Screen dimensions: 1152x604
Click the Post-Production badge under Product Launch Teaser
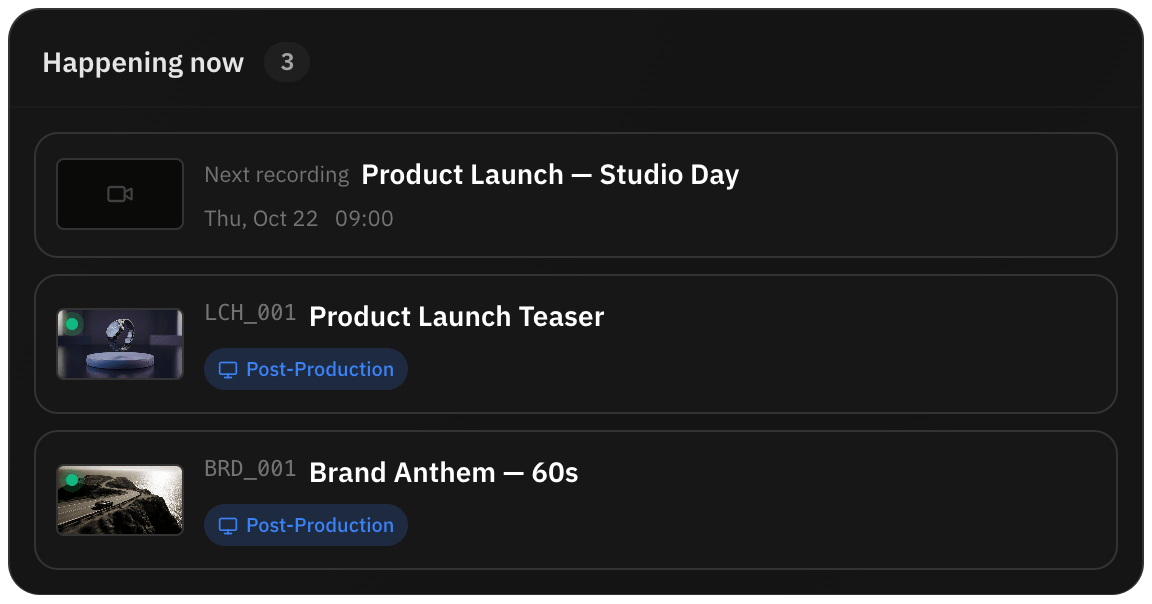306,369
